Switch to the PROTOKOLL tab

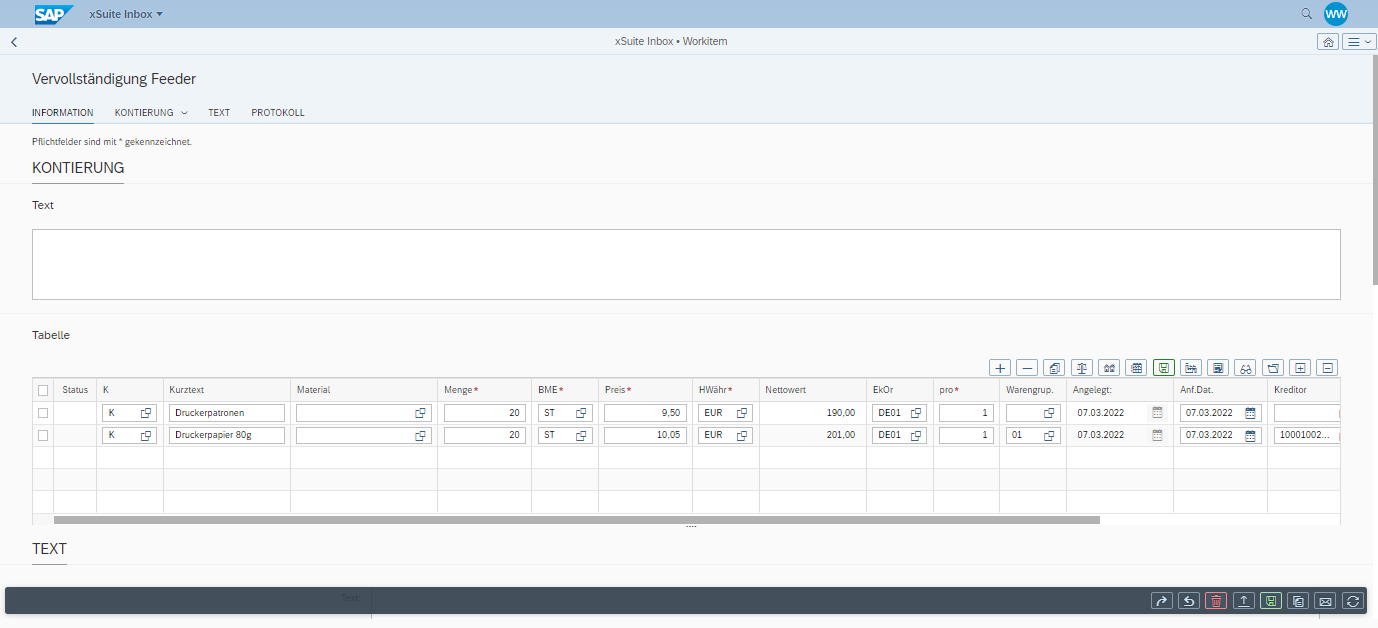277,112
